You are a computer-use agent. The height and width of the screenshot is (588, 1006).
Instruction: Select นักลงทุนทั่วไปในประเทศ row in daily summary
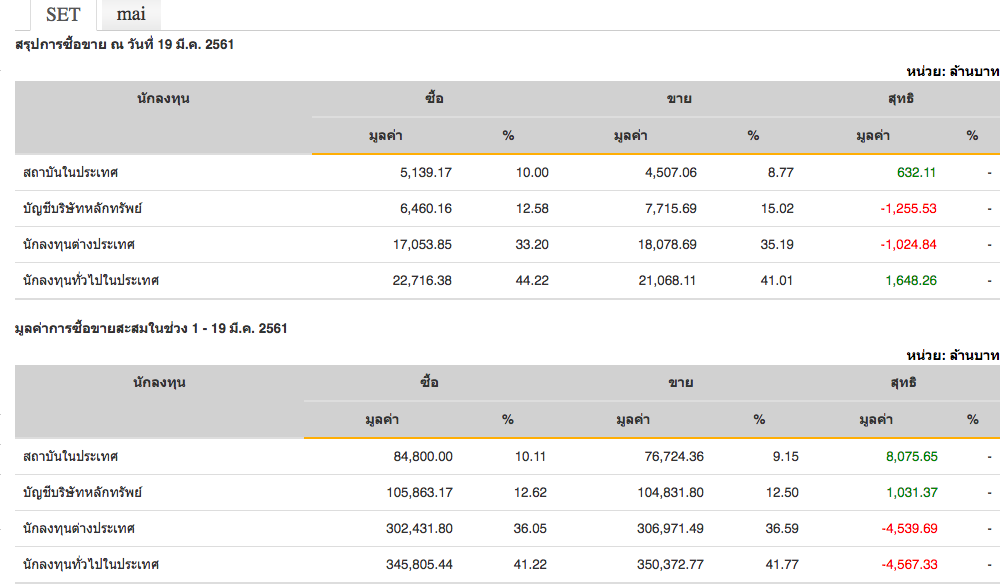[x=91, y=280]
